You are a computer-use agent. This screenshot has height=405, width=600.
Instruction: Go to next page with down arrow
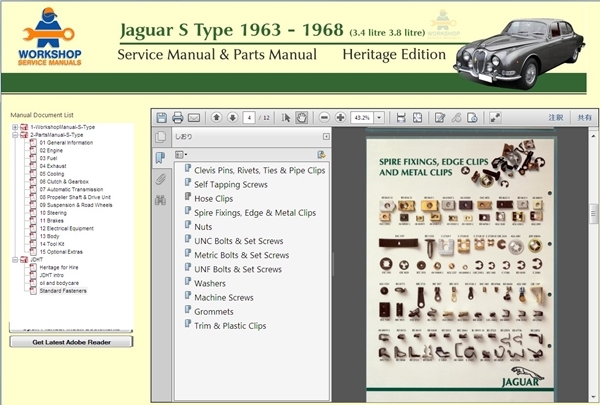pos(232,118)
